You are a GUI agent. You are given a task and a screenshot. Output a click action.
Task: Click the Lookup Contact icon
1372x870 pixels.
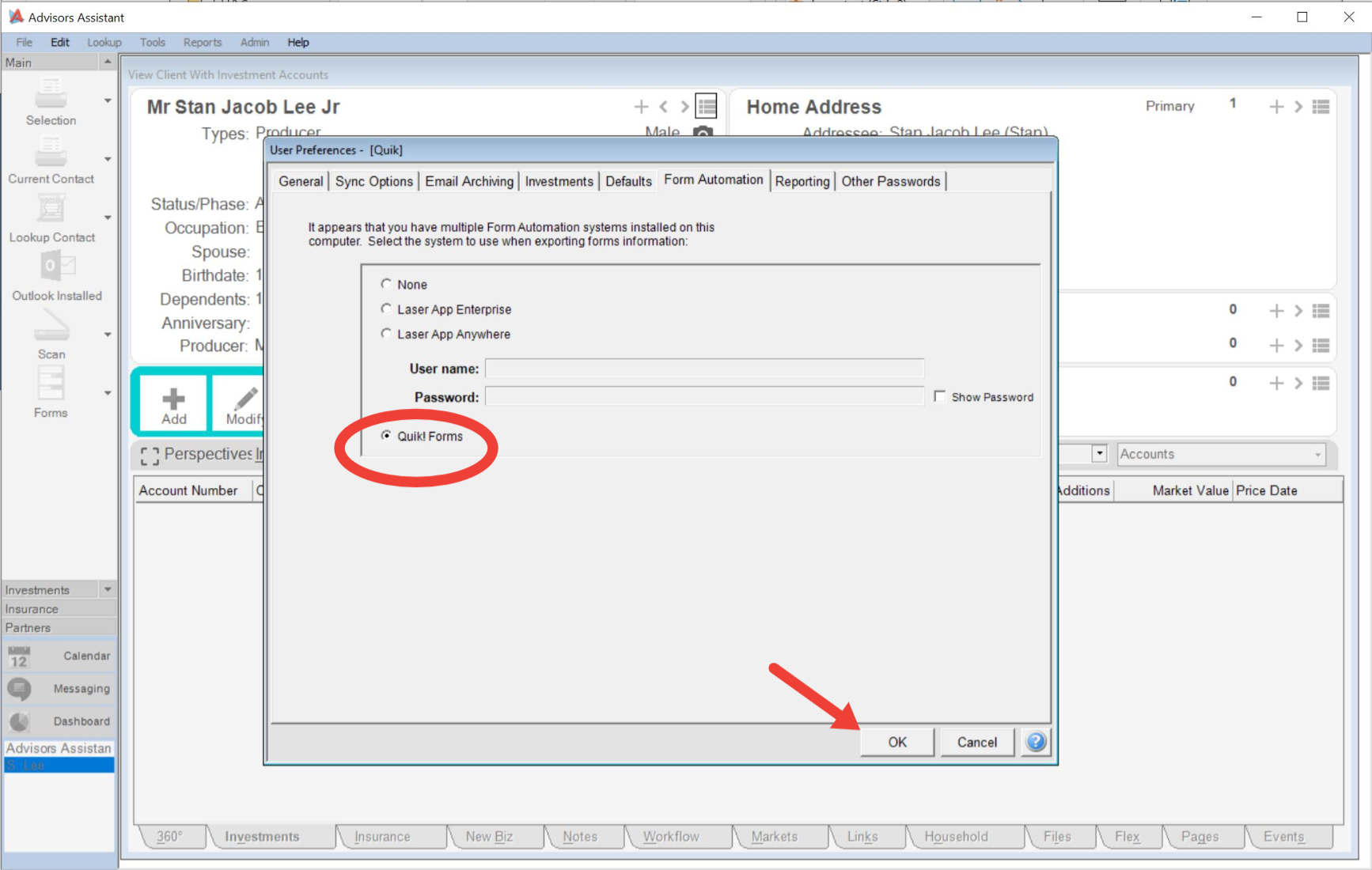tap(51, 210)
